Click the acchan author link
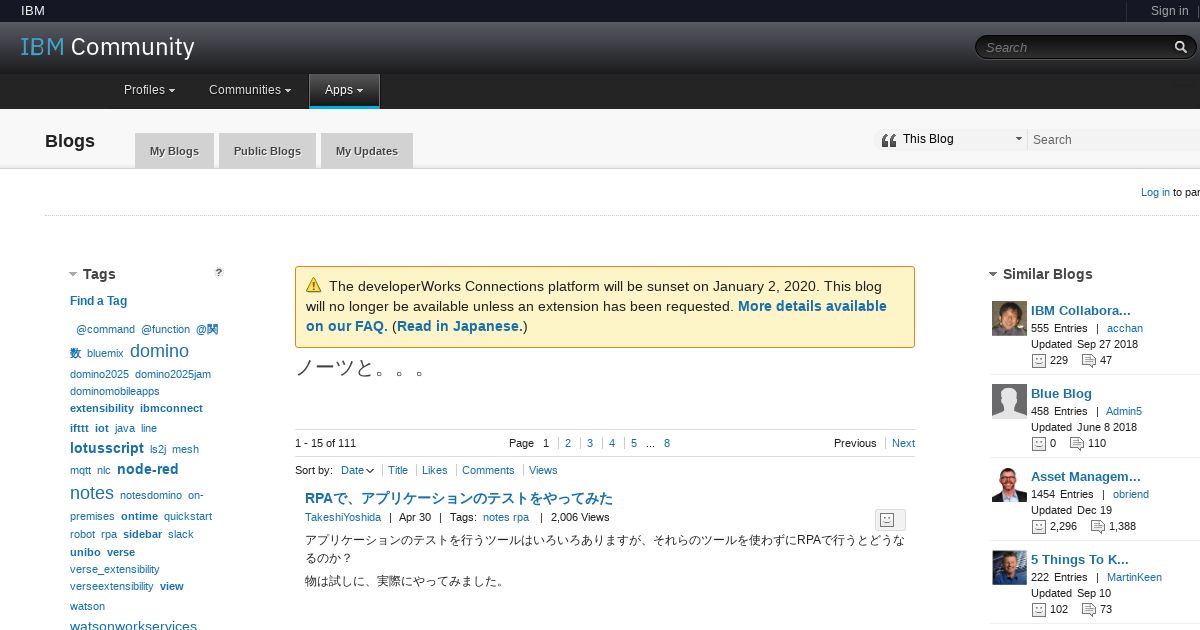 (x=1125, y=328)
